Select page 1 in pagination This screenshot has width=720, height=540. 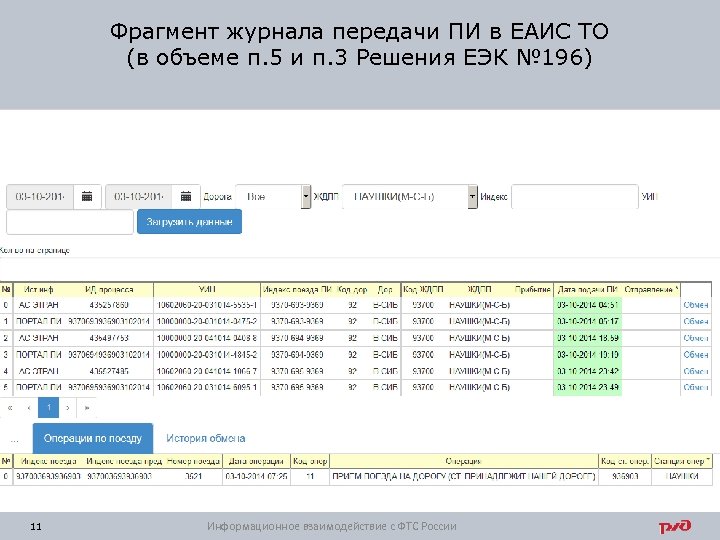coord(49,408)
